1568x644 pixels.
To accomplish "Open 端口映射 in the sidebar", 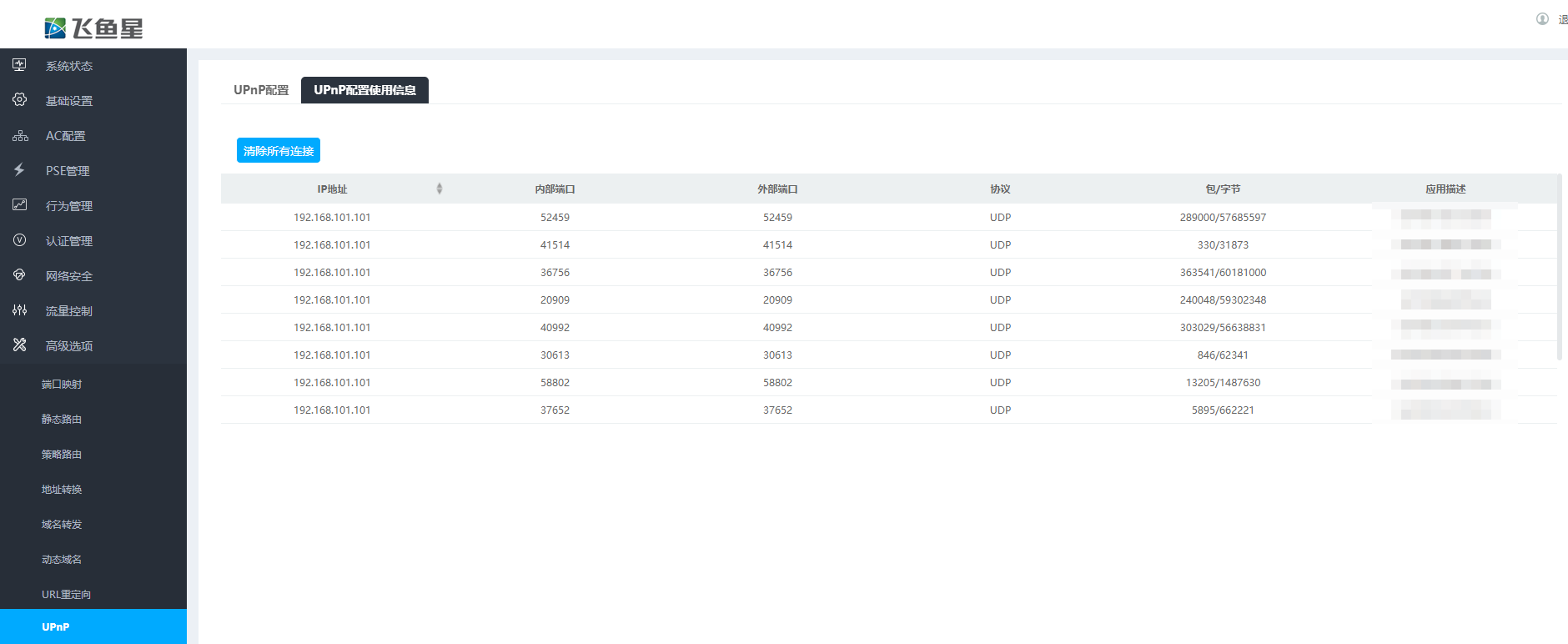I will pyautogui.click(x=62, y=385).
